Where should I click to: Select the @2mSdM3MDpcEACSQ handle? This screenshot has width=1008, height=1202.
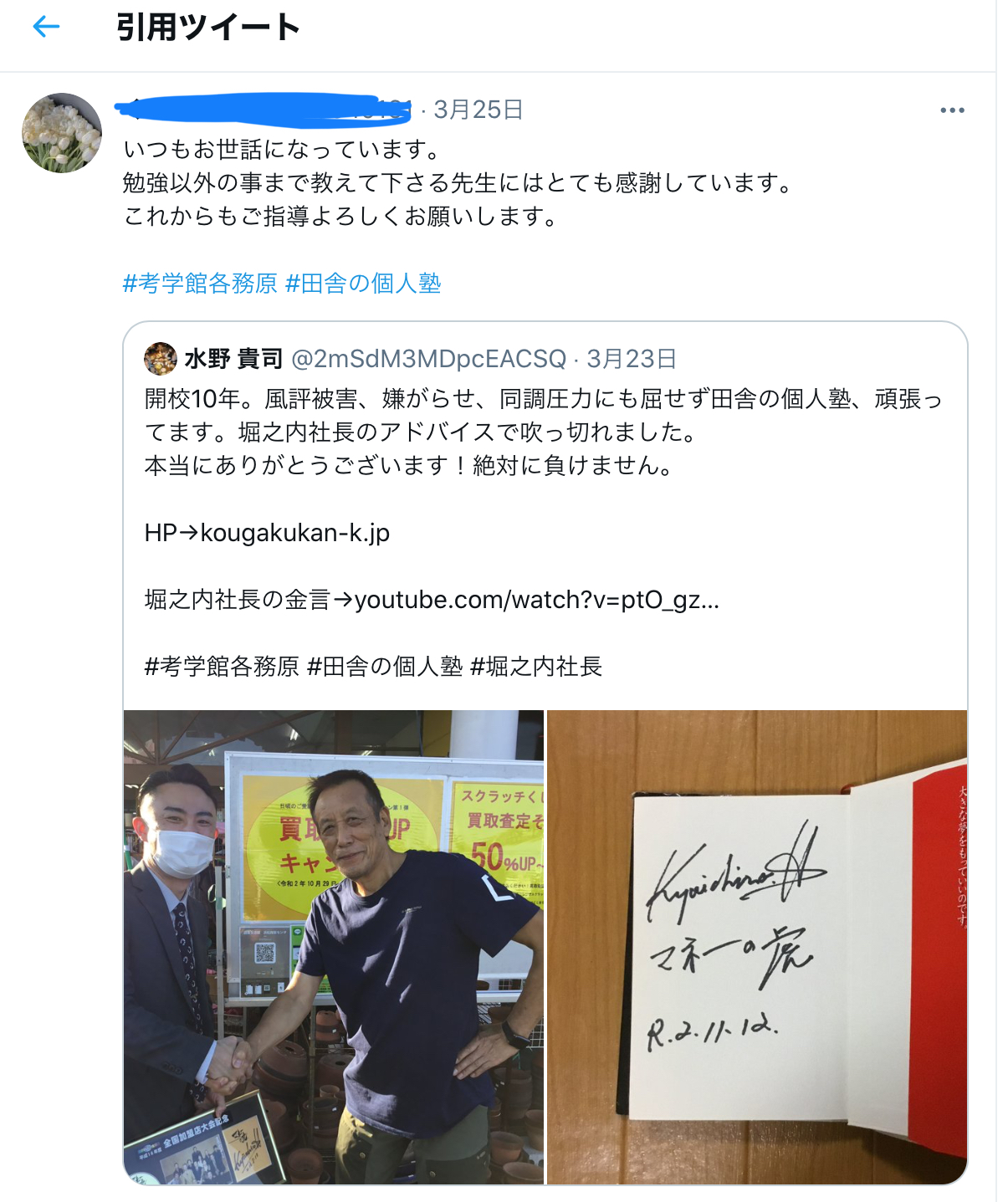(x=429, y=359)
